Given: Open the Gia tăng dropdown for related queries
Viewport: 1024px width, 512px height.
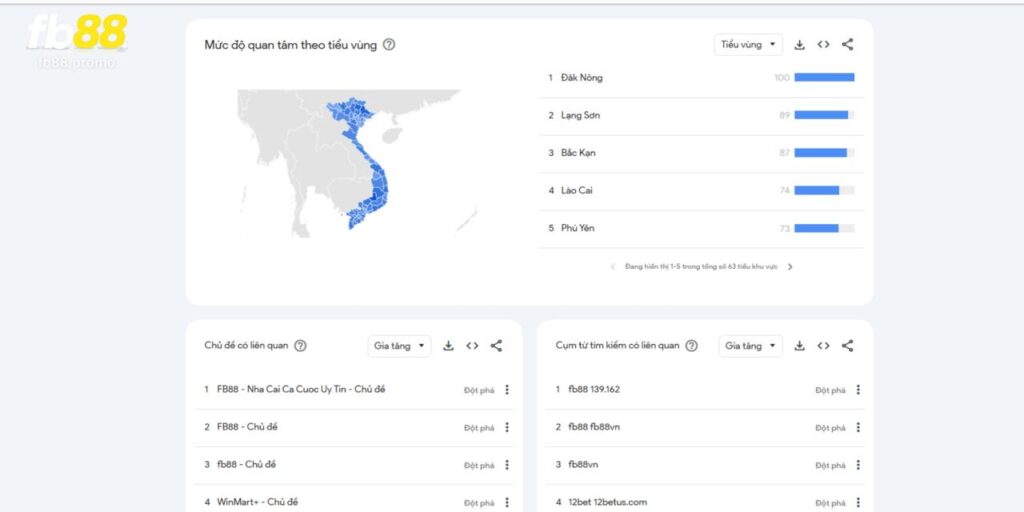Looking at the screenshot, I should (x=750, y=346).
